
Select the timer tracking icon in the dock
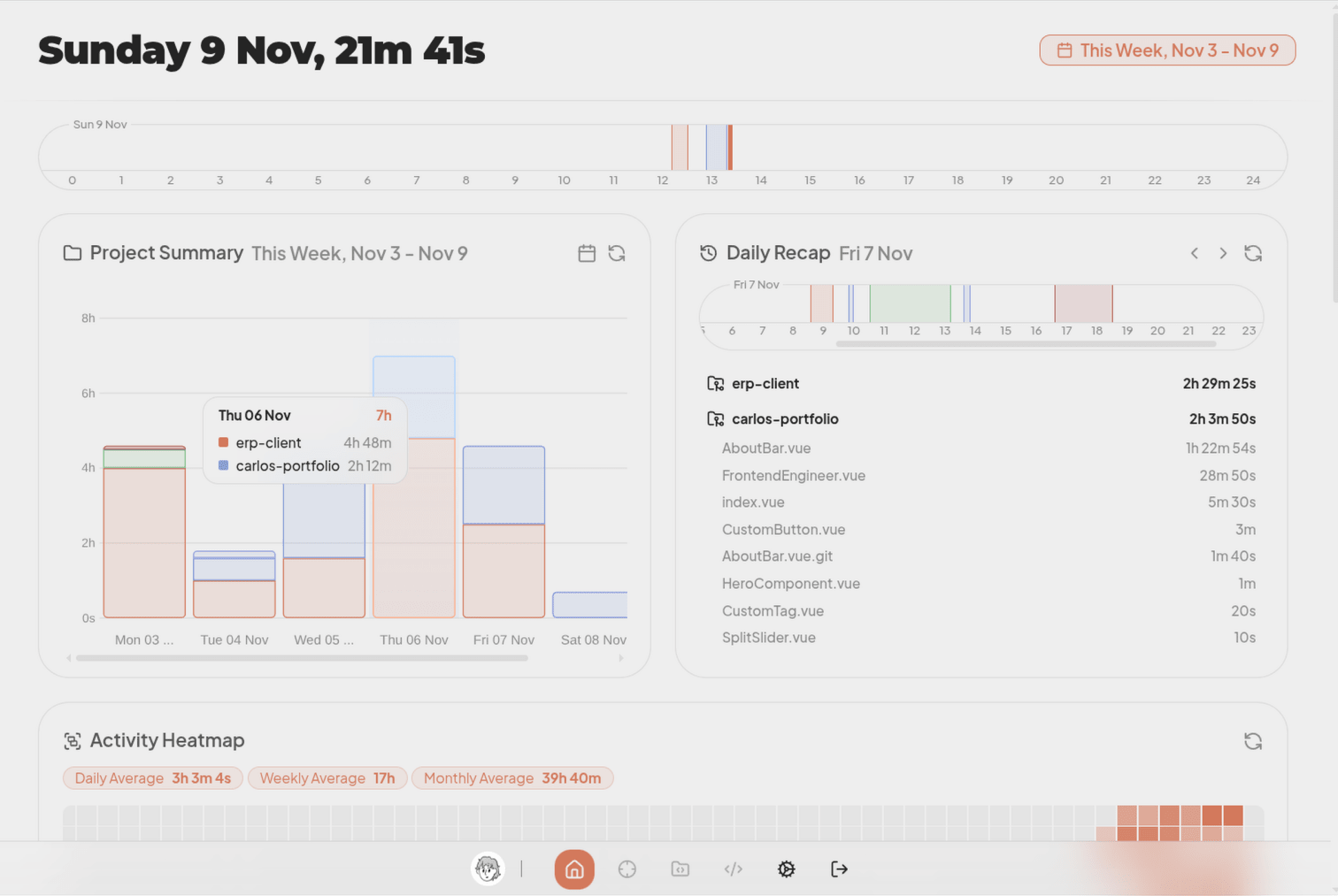click(x=627, y=869)
